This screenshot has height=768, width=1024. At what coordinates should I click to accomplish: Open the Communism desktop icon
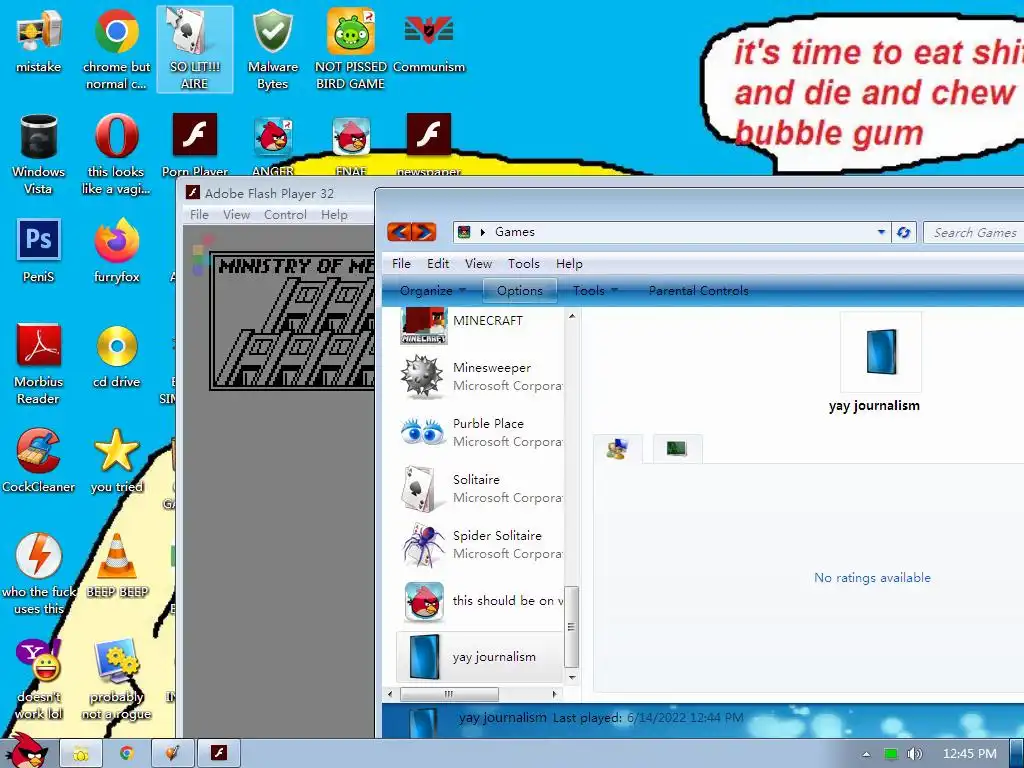[x=429, y=42]
